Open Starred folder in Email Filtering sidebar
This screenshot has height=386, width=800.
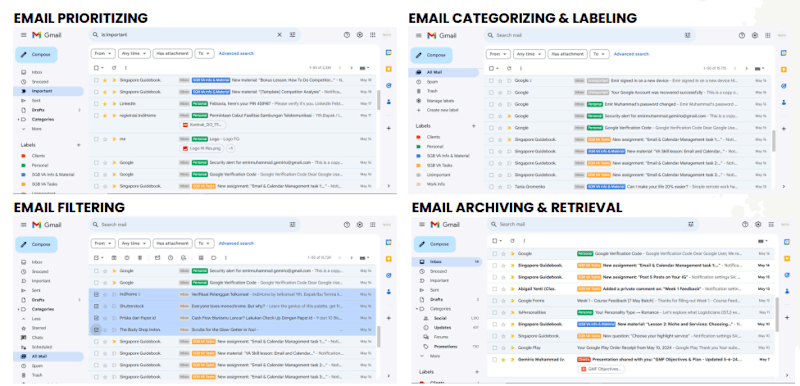39,328
